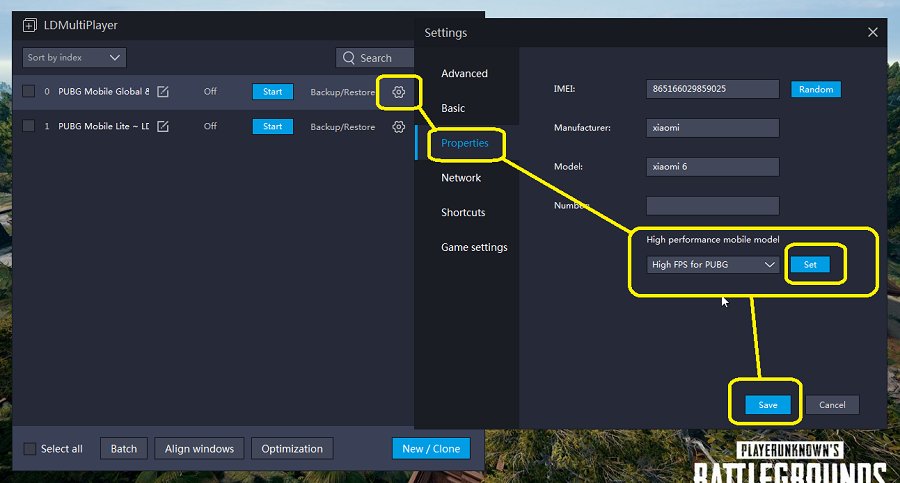Screen dimensions: 900x483
Task: Click the search magnifier icon
Action: coord(348,58)
